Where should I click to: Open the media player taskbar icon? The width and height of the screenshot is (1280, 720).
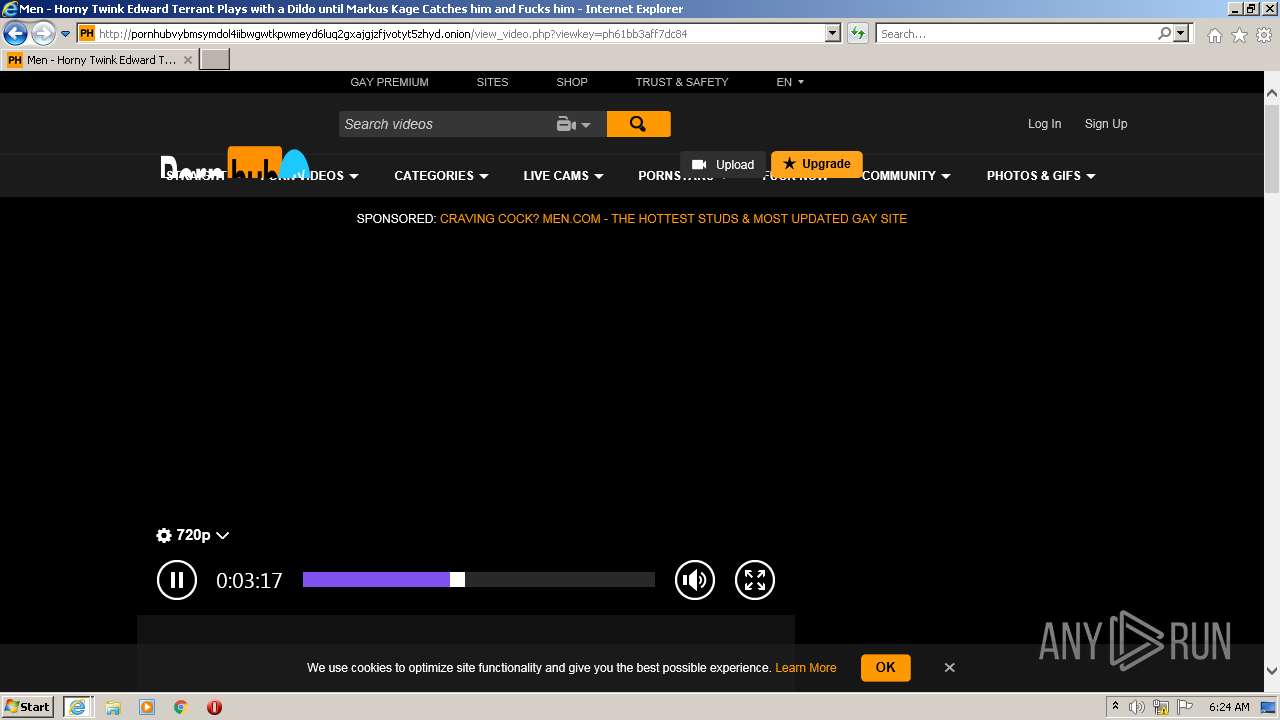pos(147,707)
